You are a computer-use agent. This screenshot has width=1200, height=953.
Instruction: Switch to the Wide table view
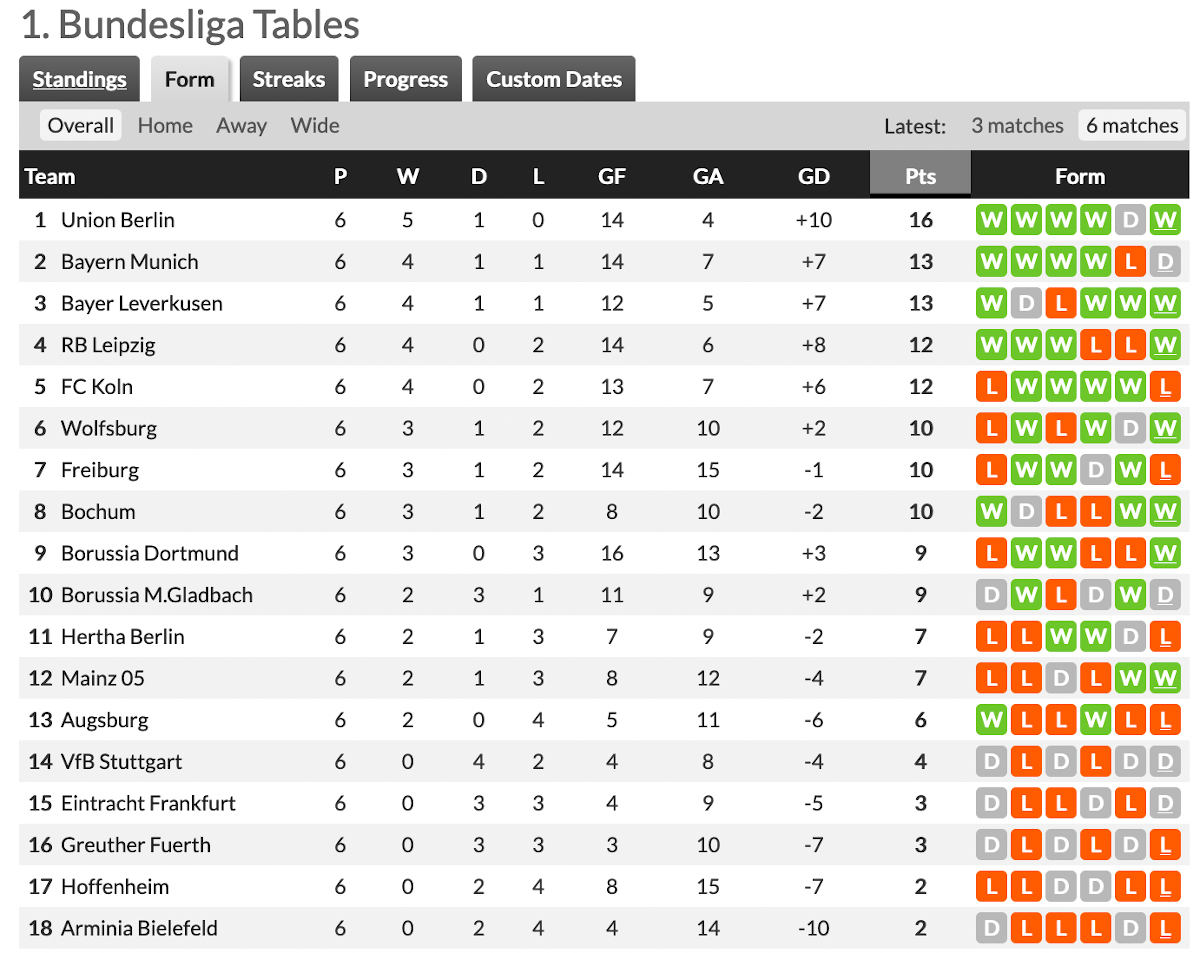315,125
